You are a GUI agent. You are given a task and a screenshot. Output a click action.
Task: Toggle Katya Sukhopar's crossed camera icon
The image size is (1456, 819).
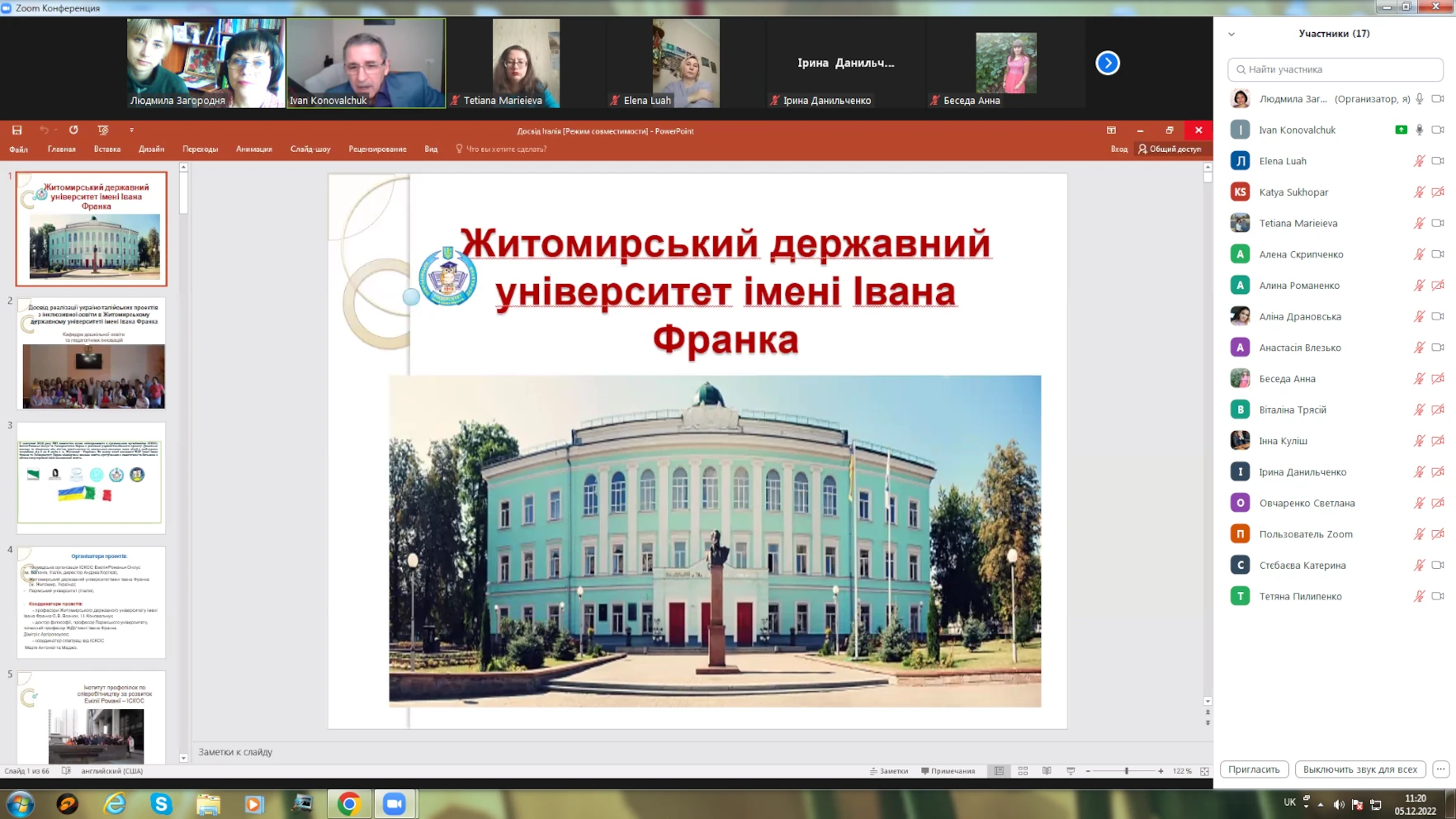coord(1438,192)
